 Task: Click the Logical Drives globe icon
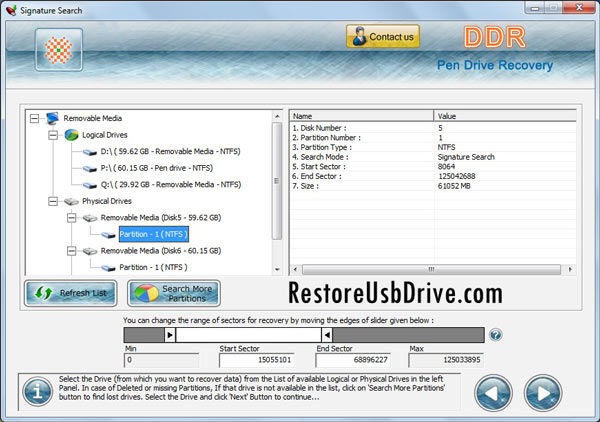click(x=72, y=135)
